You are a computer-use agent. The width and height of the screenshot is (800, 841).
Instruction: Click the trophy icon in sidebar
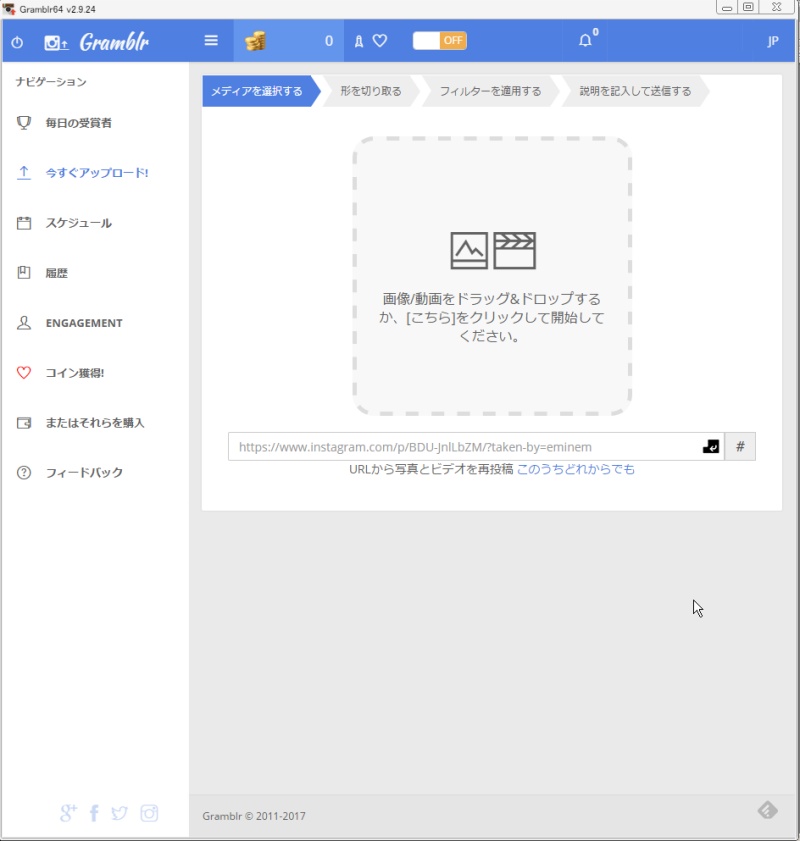24,123
